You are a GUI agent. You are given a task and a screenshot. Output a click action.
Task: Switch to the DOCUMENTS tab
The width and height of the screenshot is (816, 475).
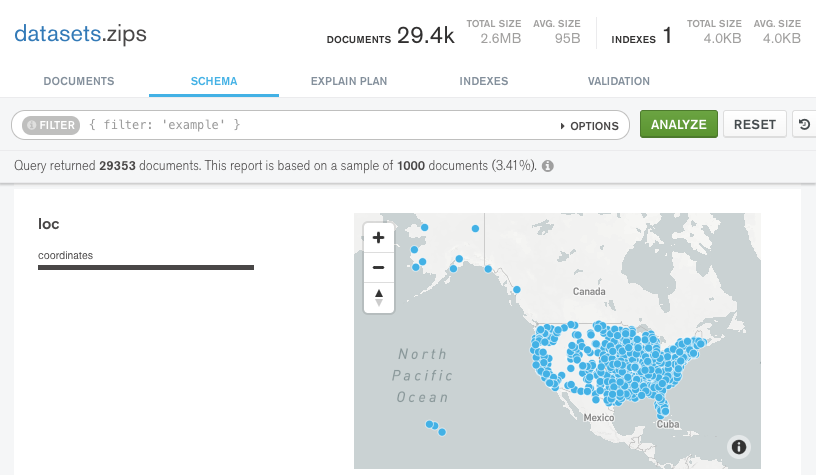coord(79,81)
